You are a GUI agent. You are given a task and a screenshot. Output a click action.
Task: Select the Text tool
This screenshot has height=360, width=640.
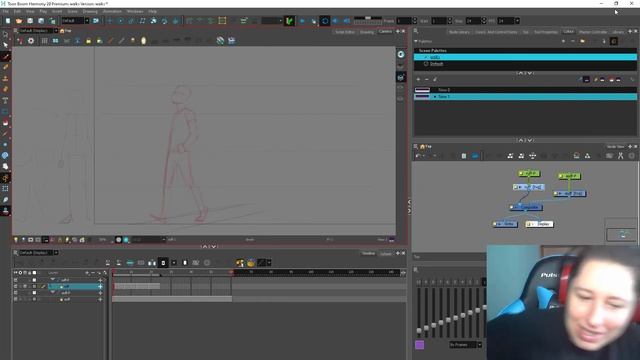point(5,100)
